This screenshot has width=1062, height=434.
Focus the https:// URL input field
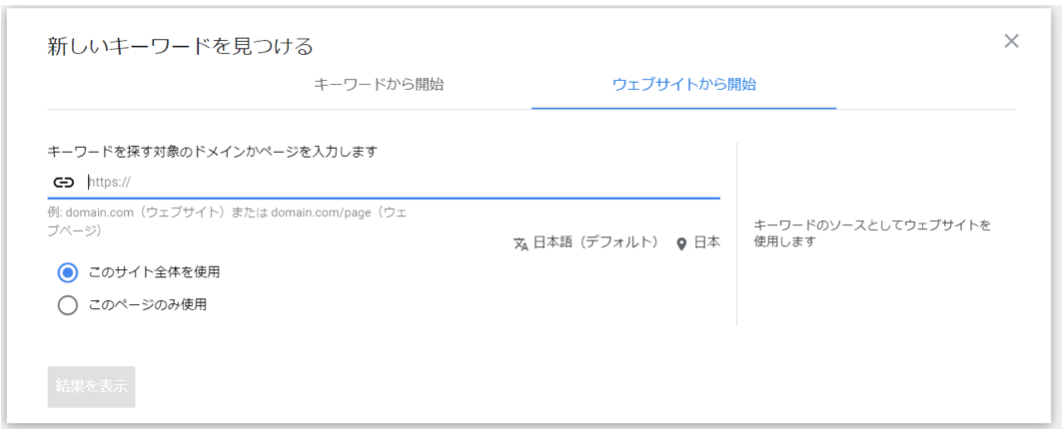click(x=403, y=182)
